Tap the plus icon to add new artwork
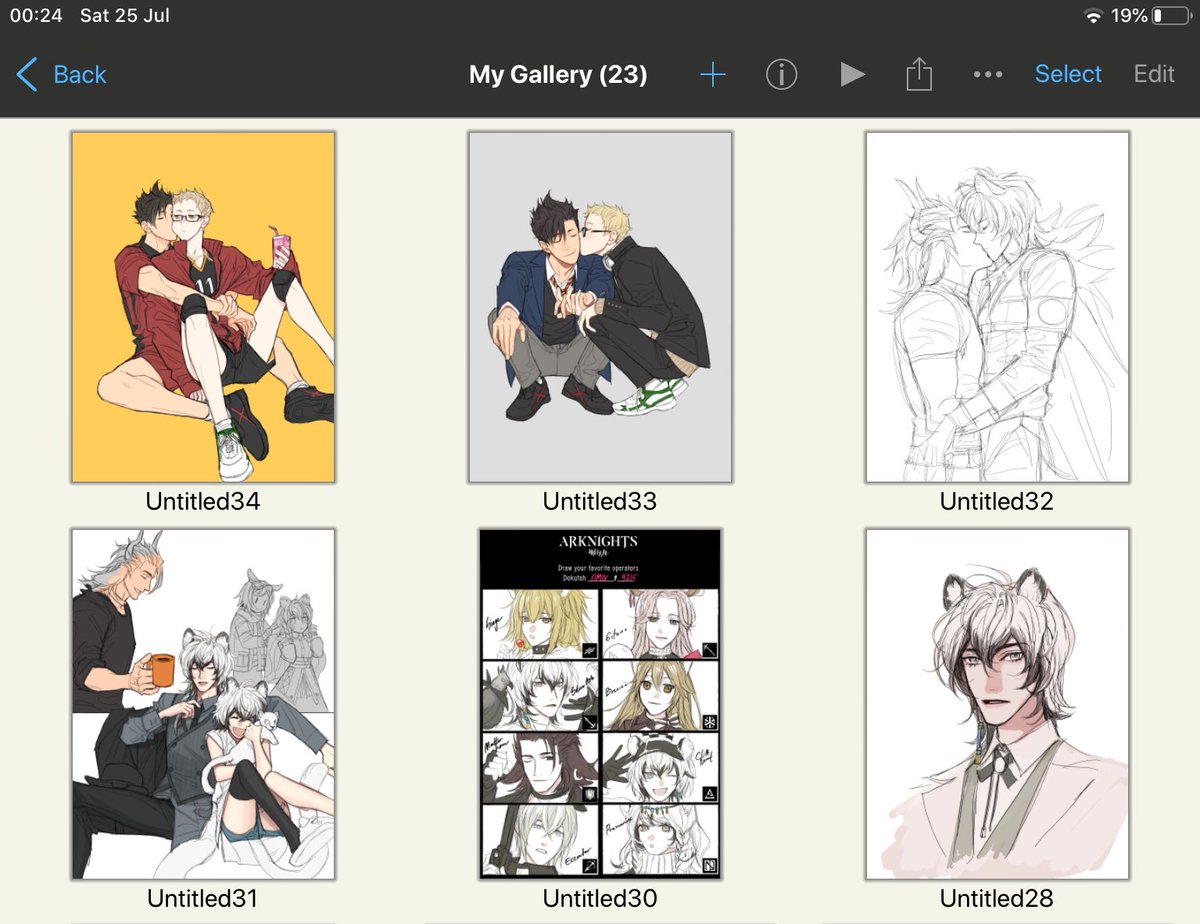 pyautogui.click(x=712, y=74)
